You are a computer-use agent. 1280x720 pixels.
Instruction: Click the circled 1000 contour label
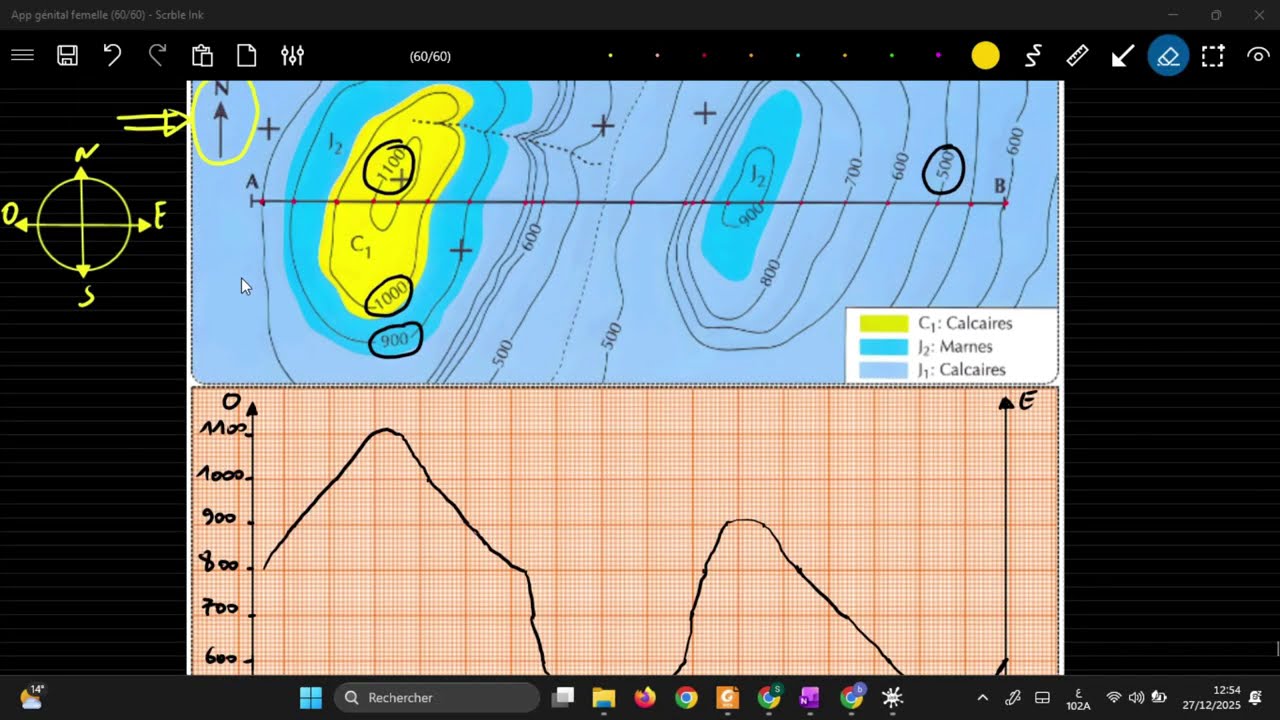[389, 294]
